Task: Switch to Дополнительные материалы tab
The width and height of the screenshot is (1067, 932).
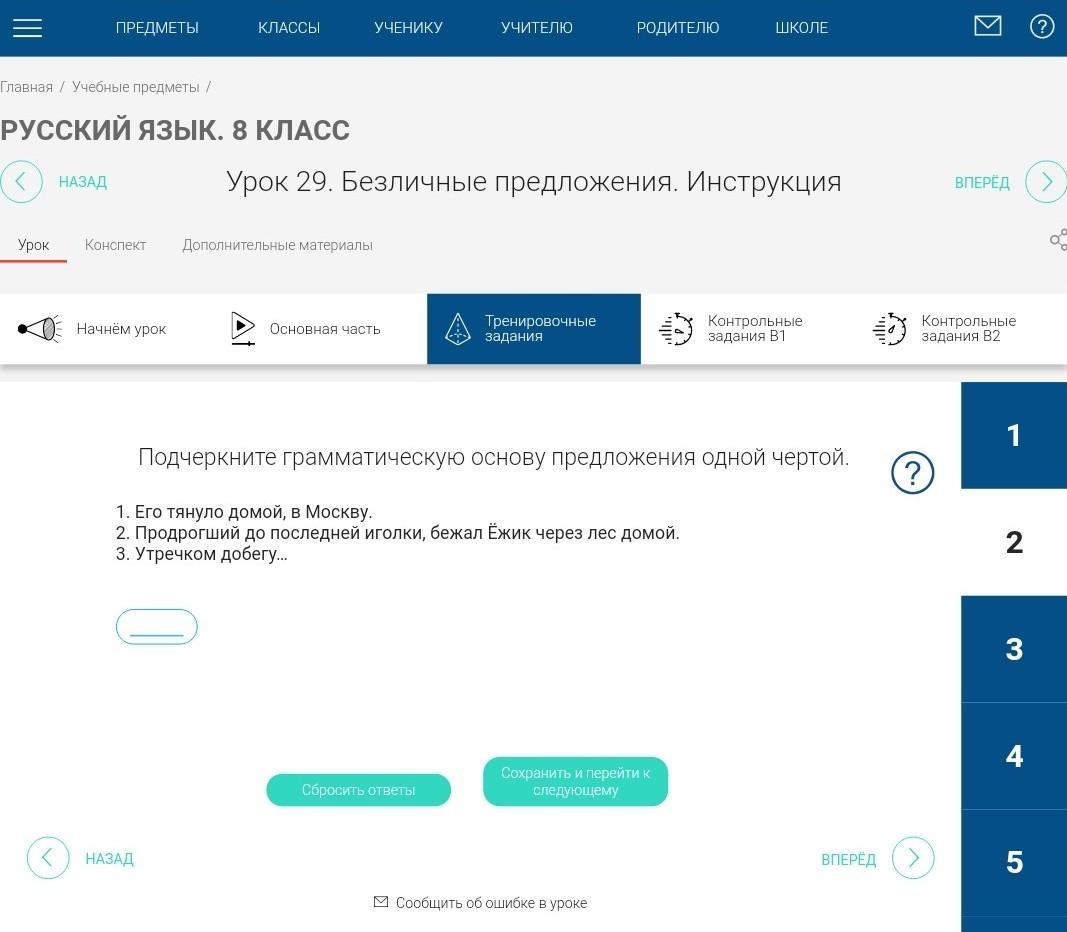Action: (x=277, y=245)
